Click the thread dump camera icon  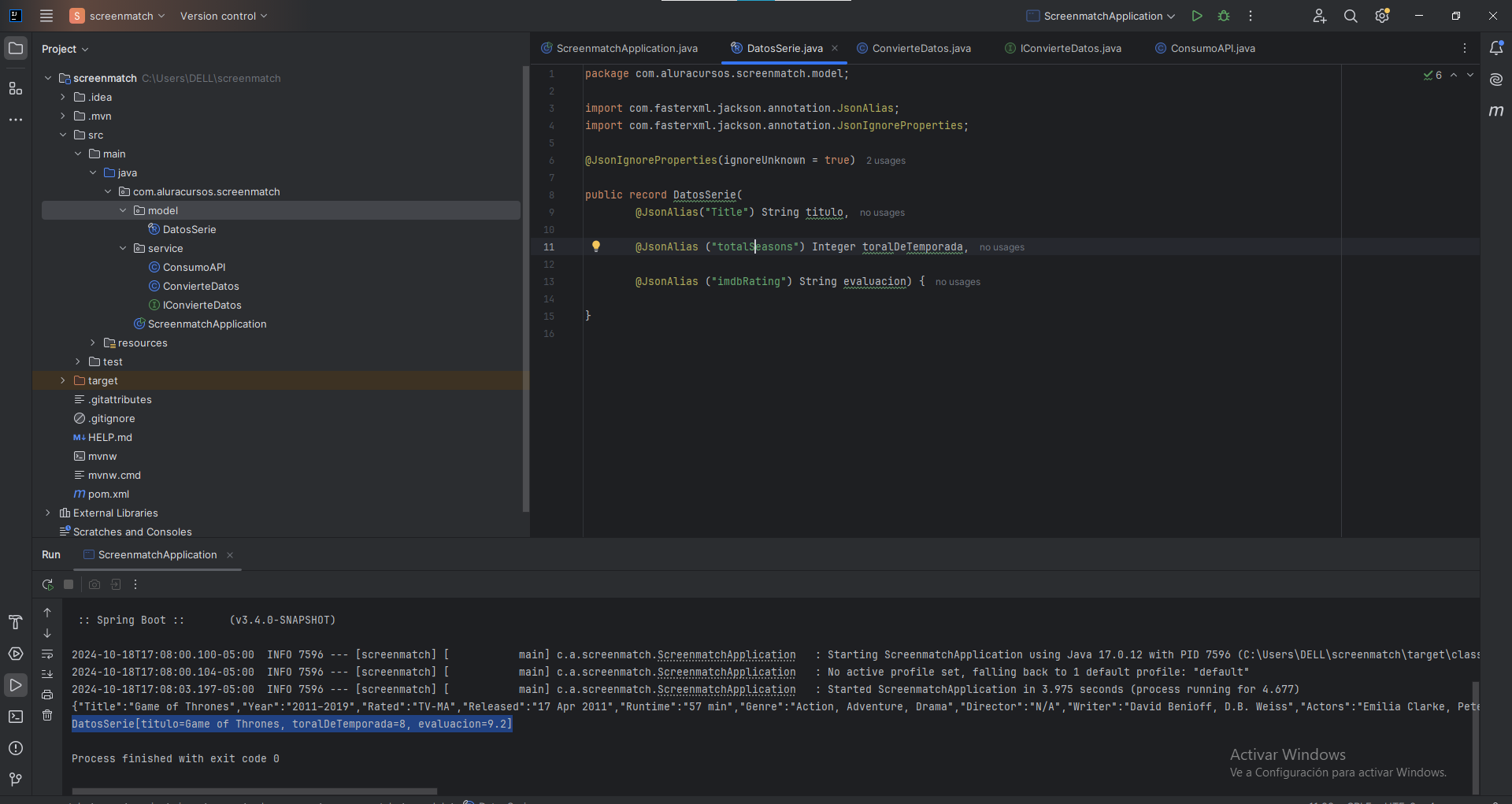click(x=94, y=584)
